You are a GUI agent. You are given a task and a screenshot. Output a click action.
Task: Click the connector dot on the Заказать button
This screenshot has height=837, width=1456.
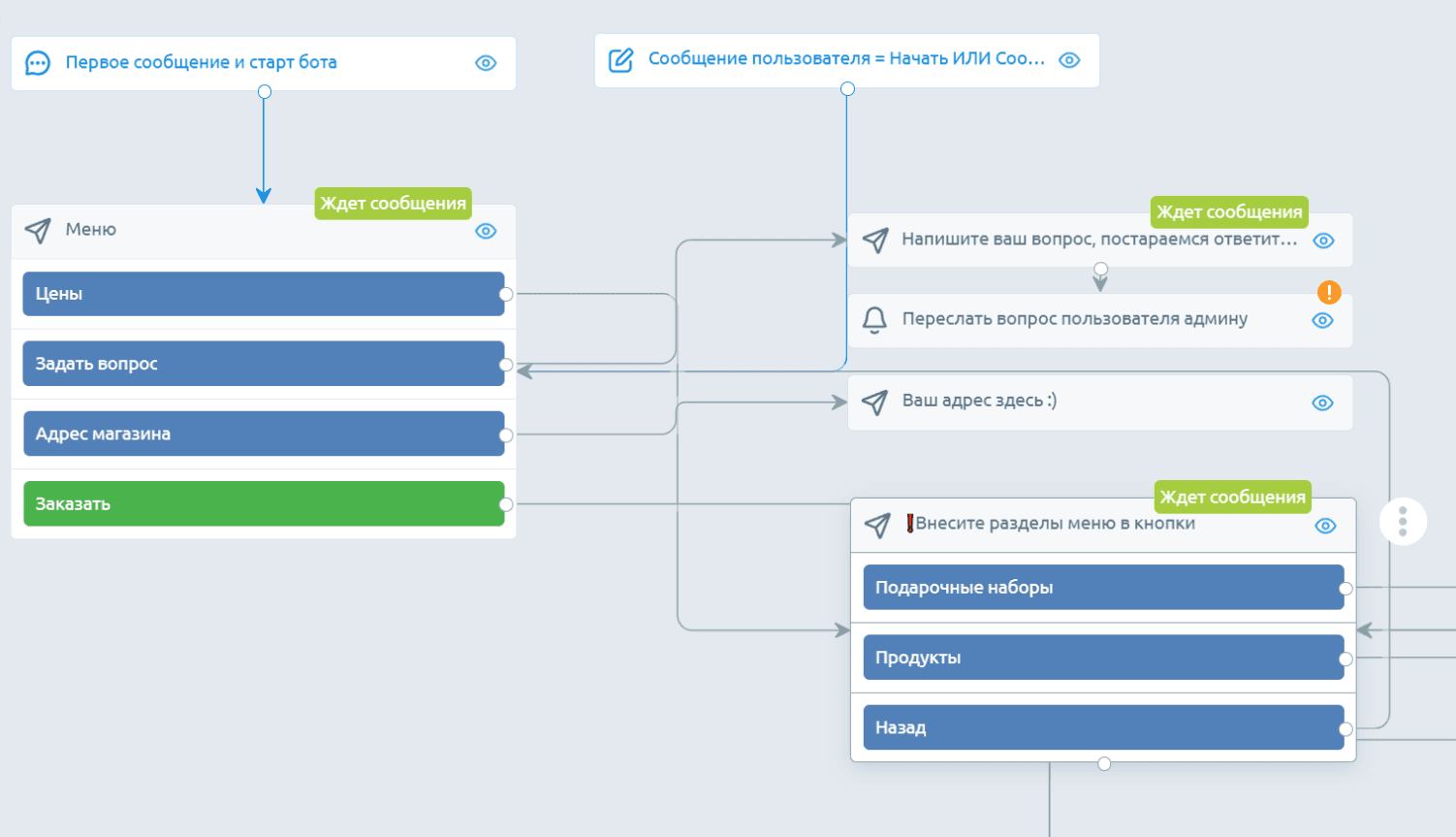[506, 504]
